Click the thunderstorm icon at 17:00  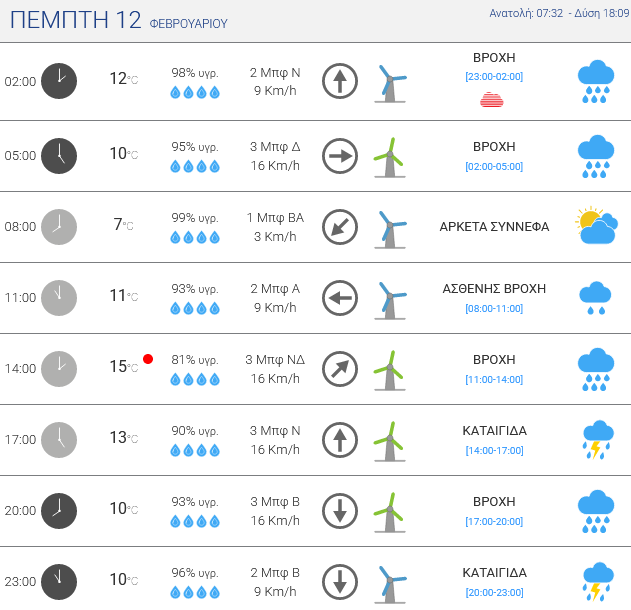[596, 440]
